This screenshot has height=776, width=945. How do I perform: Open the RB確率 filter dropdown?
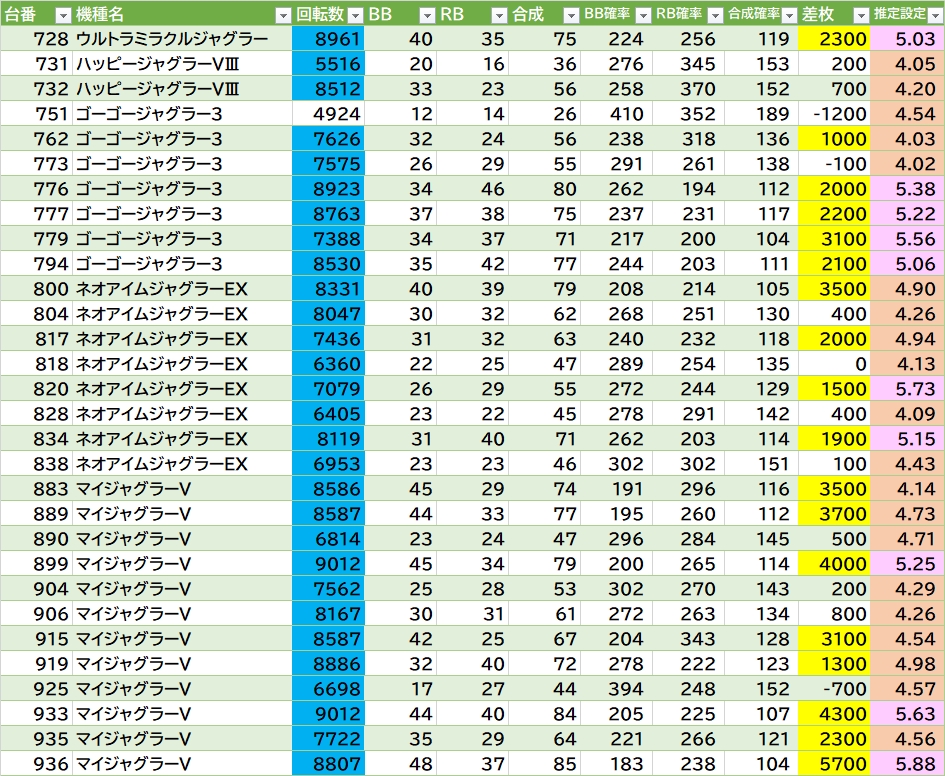pyautogui.click(x=714, y=15)
